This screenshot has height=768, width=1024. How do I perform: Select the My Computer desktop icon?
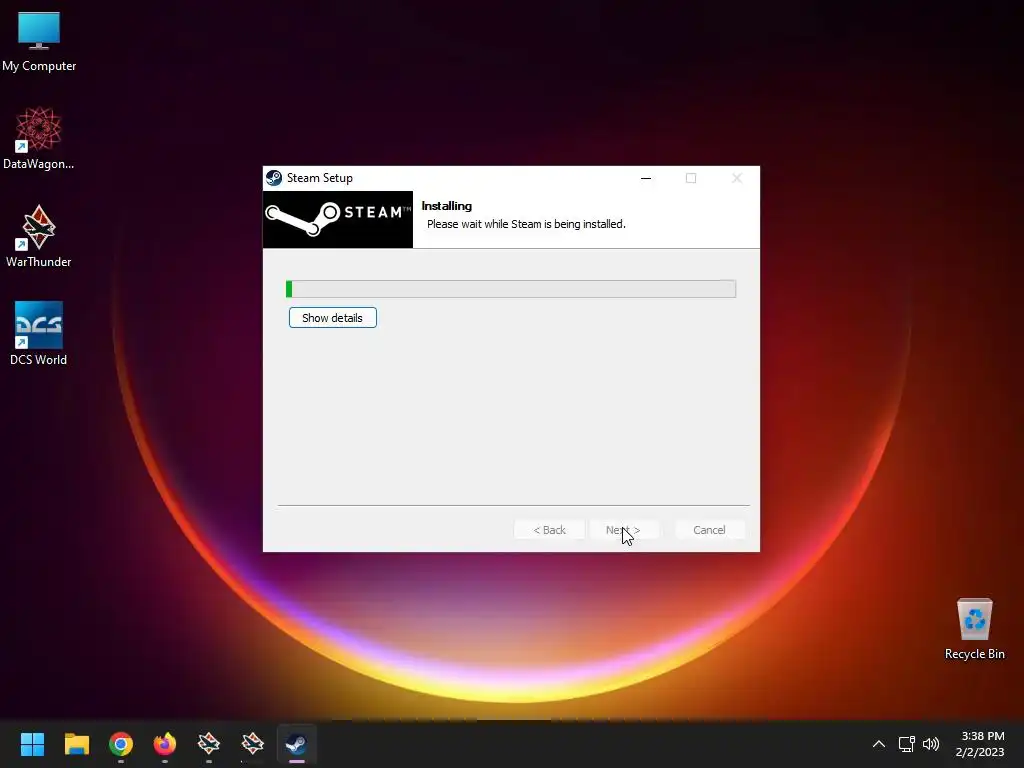[39, 42]
